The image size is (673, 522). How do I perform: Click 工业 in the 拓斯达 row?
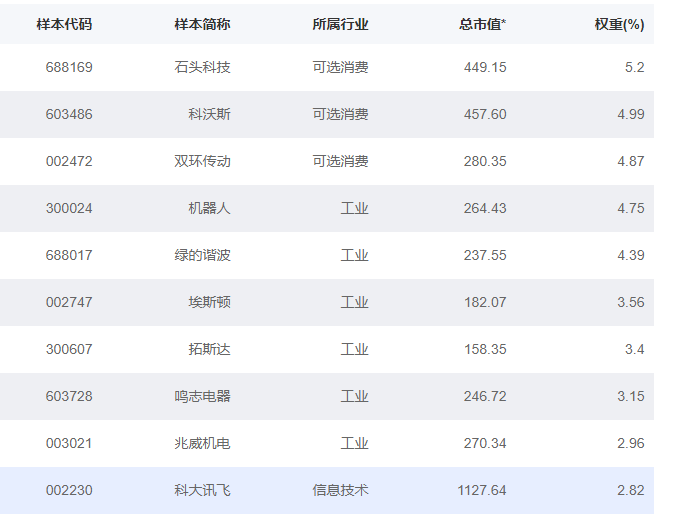[x=355, y=349]
